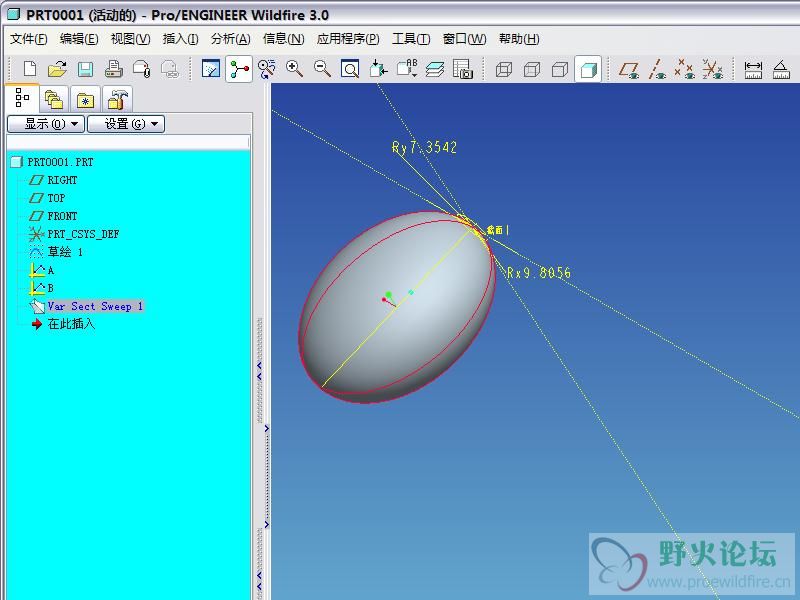
Task: Click the repaint screen icon
Action: [211, 68]
